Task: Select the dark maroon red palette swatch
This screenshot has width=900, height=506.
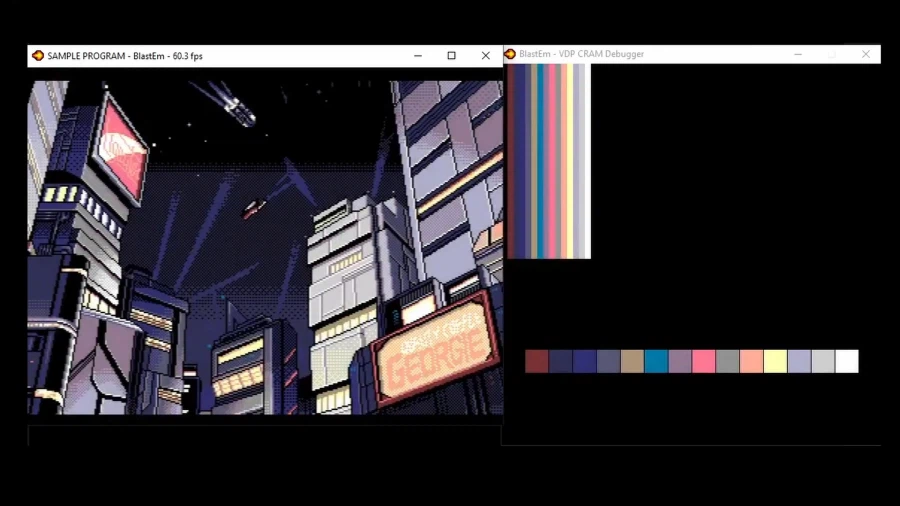Action: [537, 361]
